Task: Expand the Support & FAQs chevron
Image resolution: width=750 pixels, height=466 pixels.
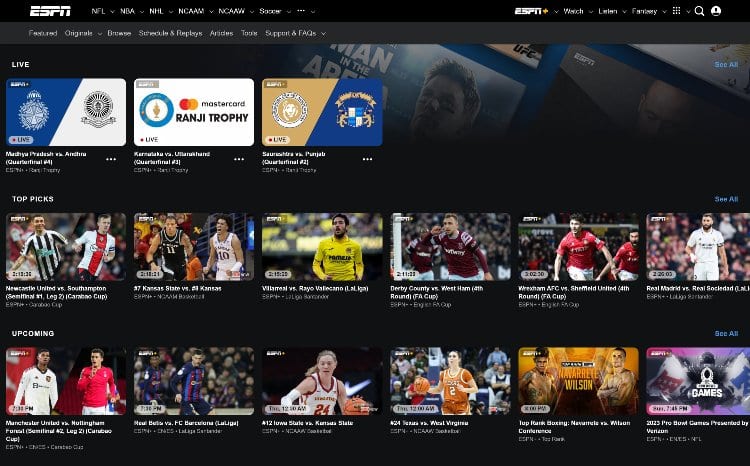Action: (323, 34)
